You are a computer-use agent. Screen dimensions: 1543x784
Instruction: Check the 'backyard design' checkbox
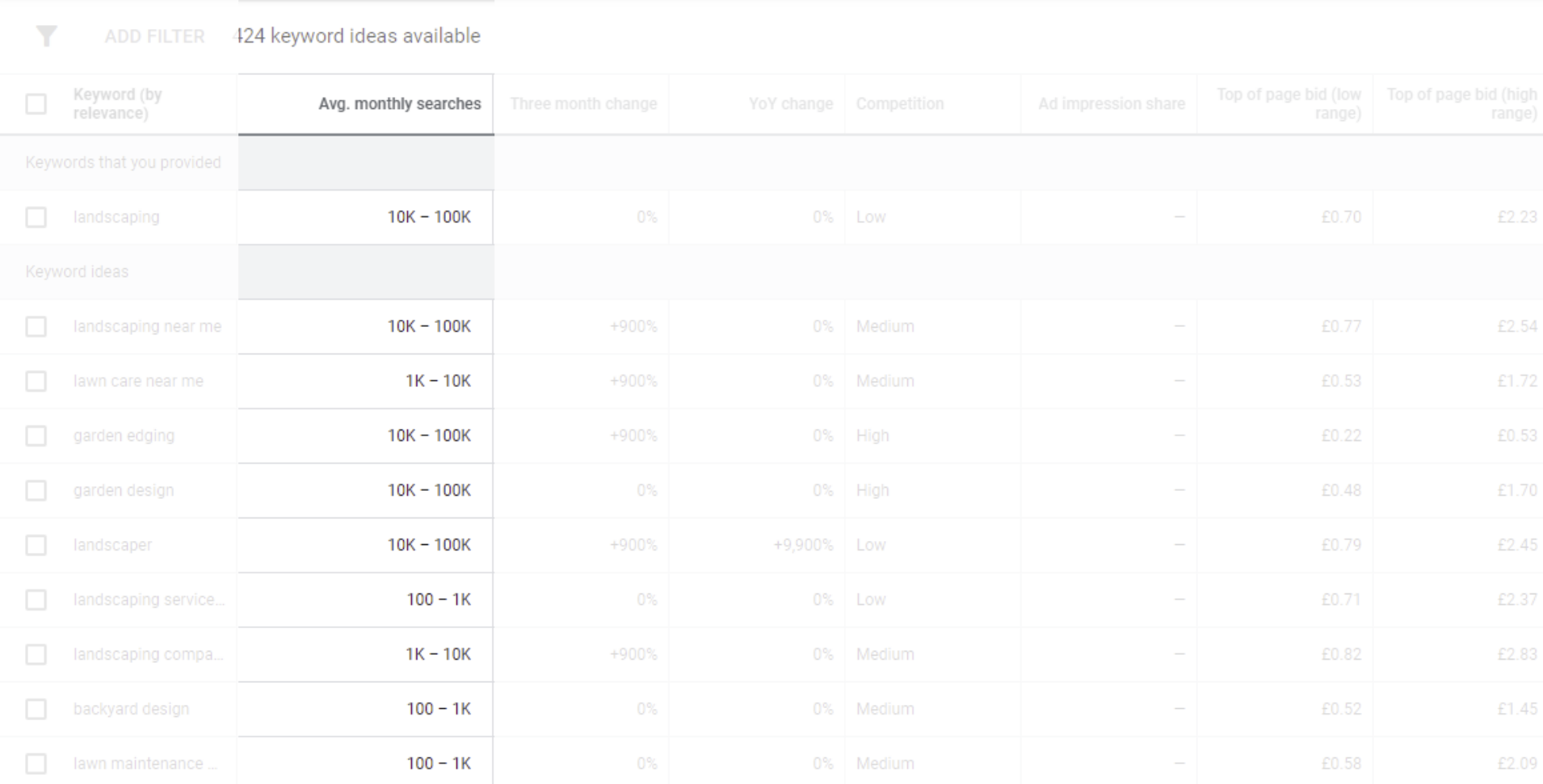coord(36,709)
